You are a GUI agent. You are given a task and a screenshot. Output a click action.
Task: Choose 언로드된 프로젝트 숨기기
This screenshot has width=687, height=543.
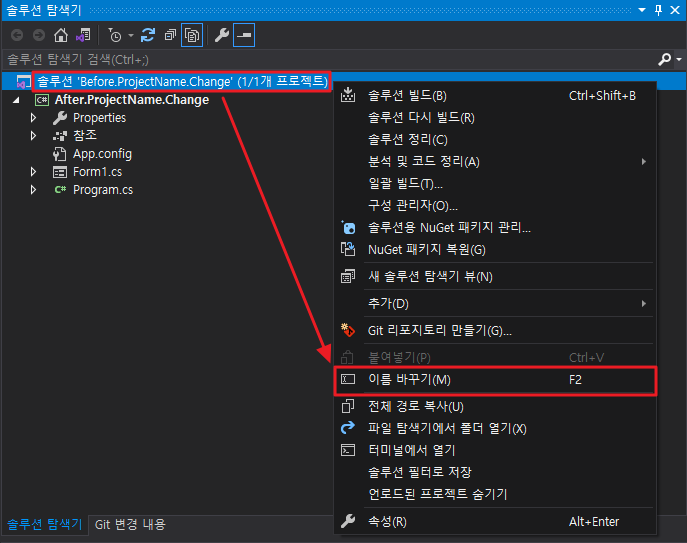[x=495, y=494]
